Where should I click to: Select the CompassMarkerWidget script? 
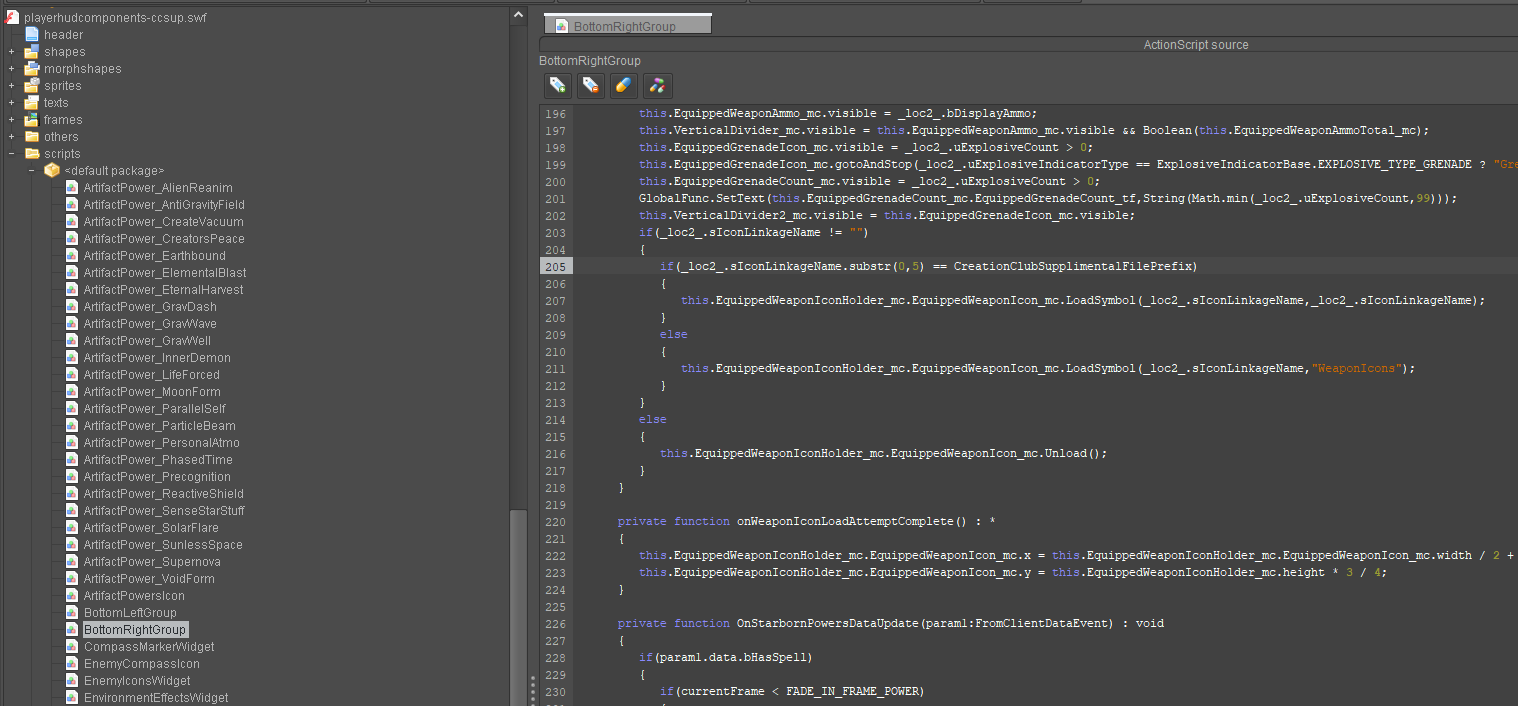point(149,646)
